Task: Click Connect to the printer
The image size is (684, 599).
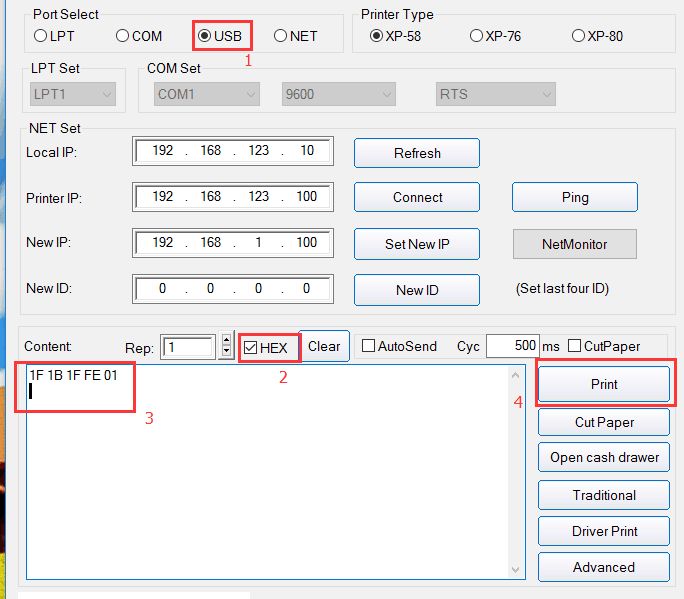Action: click(417, 197)
